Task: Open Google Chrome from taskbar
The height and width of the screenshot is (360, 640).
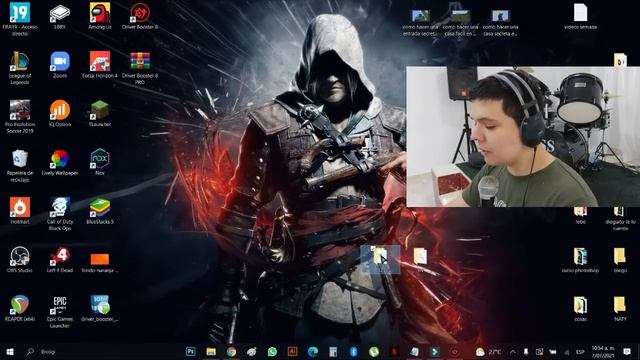Action: point(231,351)
